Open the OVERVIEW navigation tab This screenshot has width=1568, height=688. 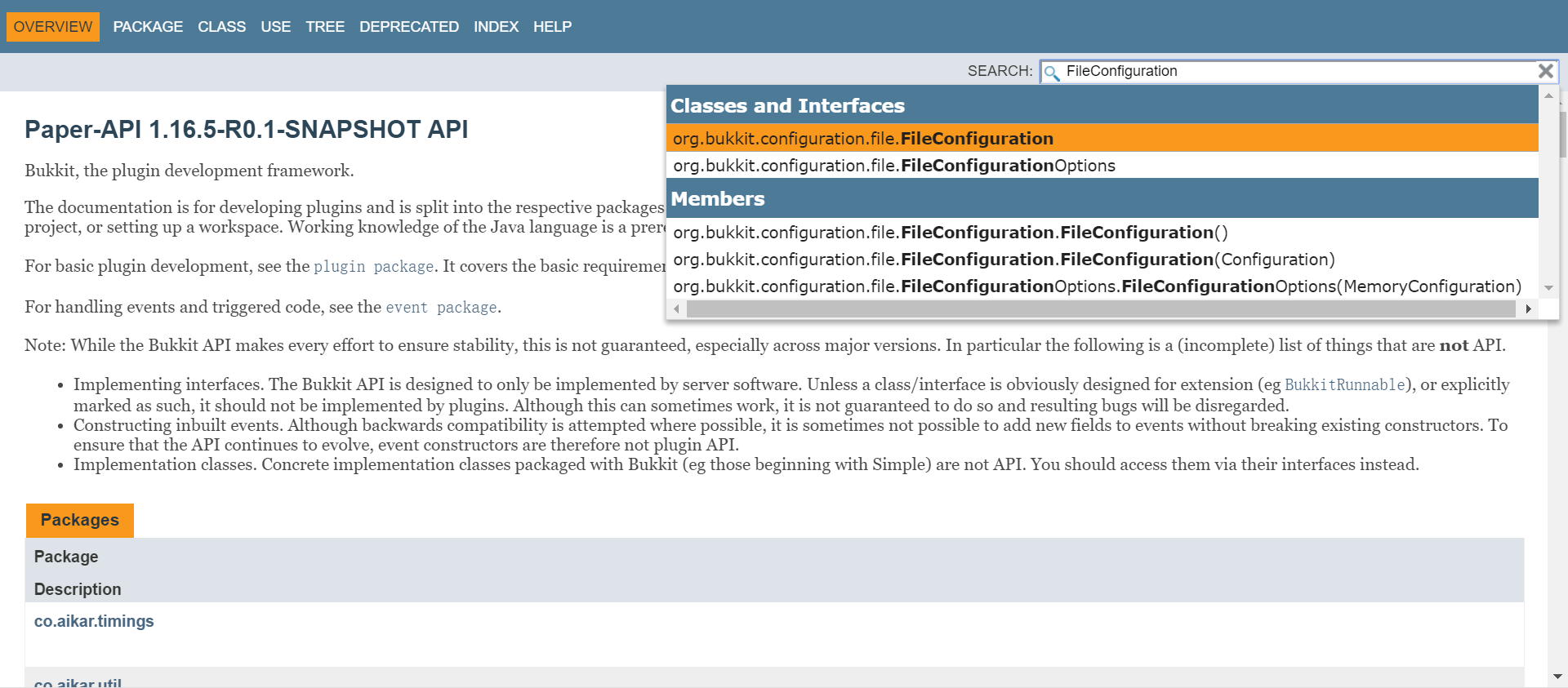[53, 27]
